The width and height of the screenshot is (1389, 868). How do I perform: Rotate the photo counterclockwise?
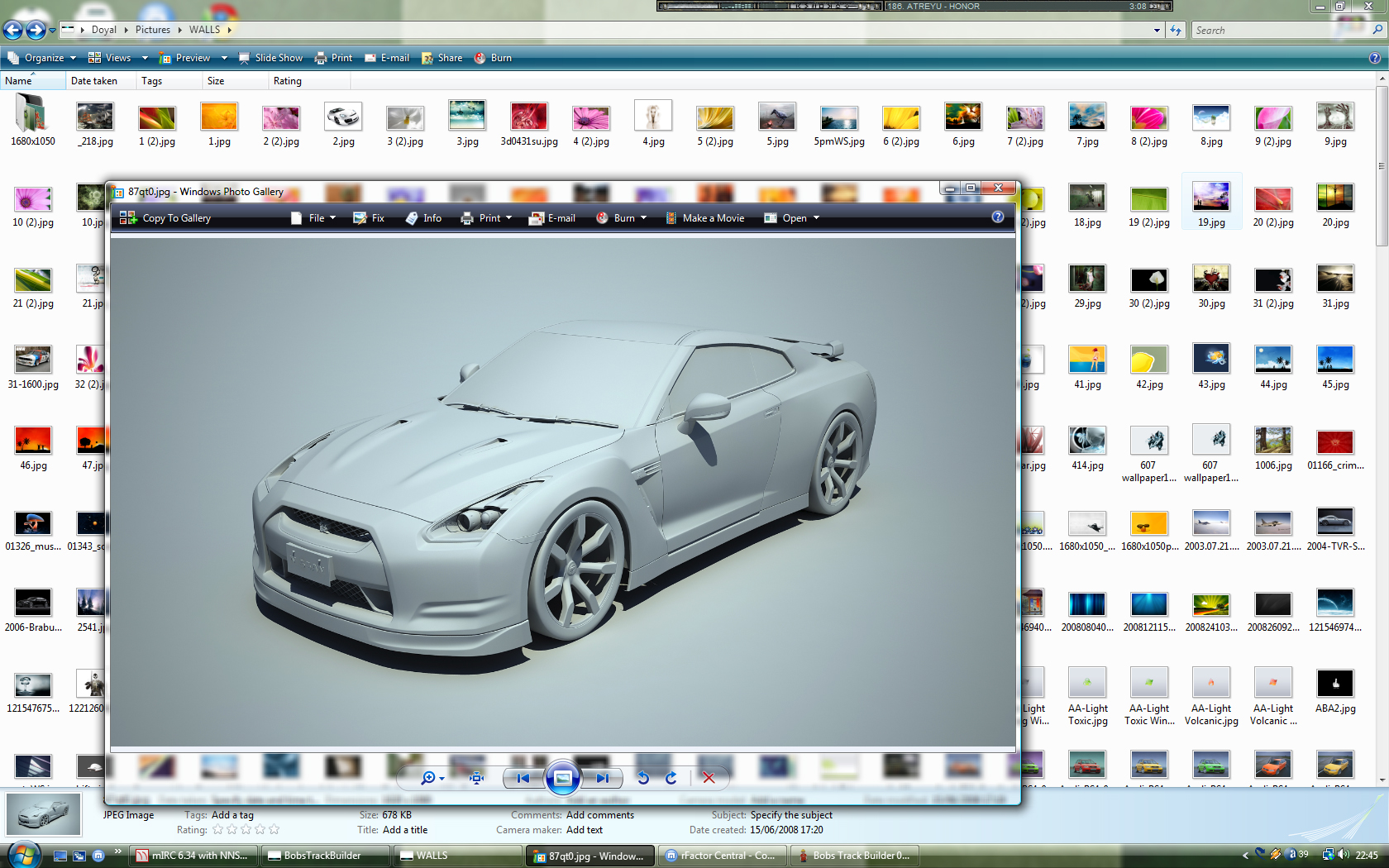pos(643,778)
